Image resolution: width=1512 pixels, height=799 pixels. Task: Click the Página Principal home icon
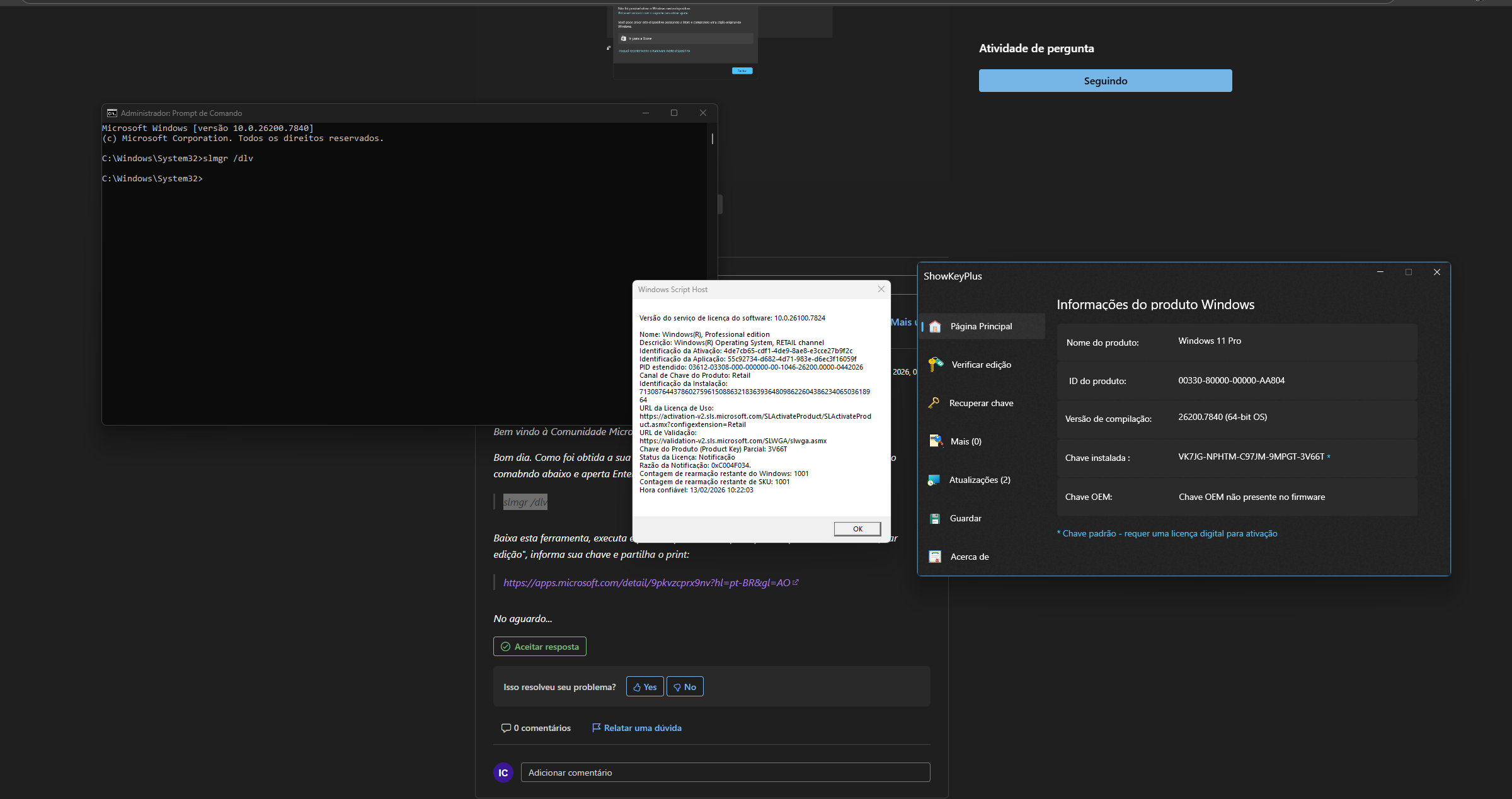[x=935, y=326]
